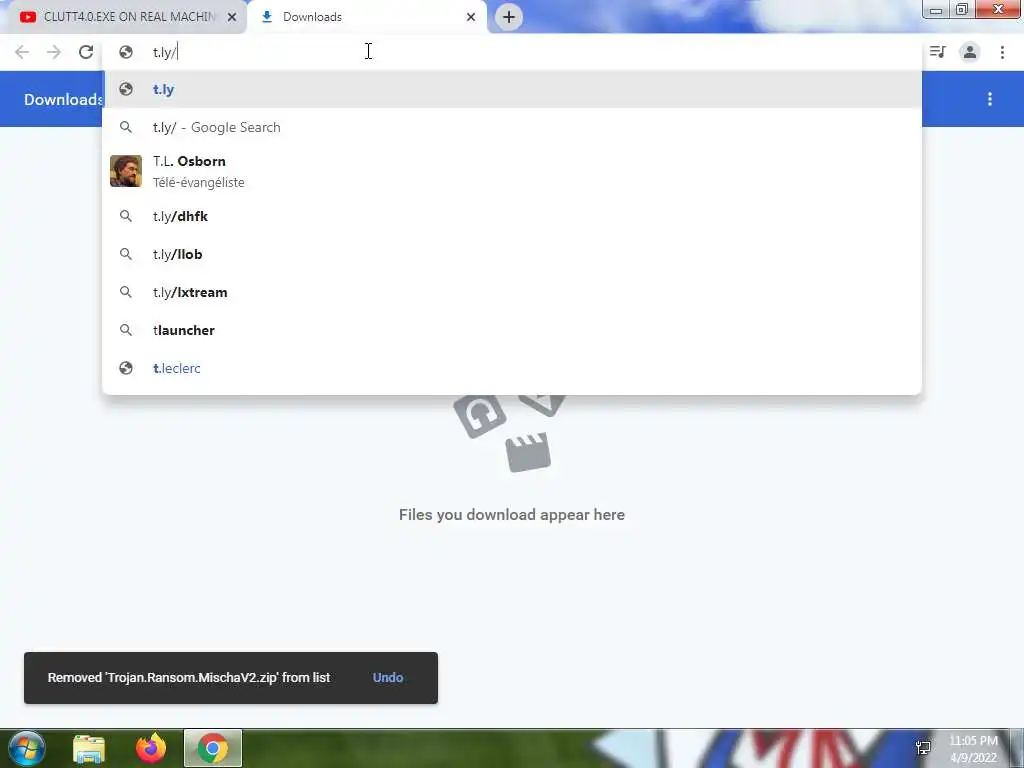Click the Chrome taskbar button
Image resolution: width=1024 pixels, height=768 pixels.
pyautogui.click(x=213, y=748)
